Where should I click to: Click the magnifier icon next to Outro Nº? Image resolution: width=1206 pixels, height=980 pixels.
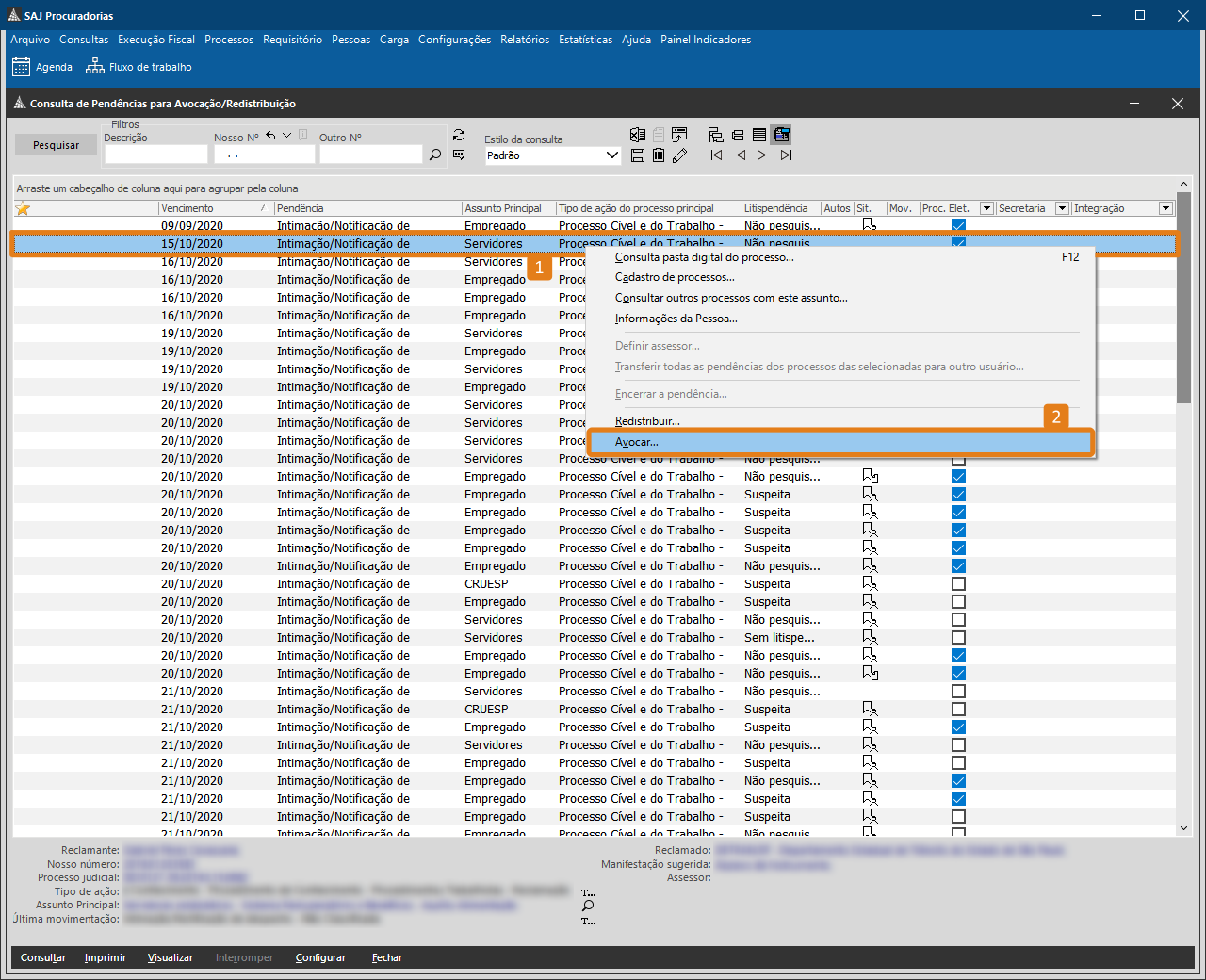[x=435, y=155]
